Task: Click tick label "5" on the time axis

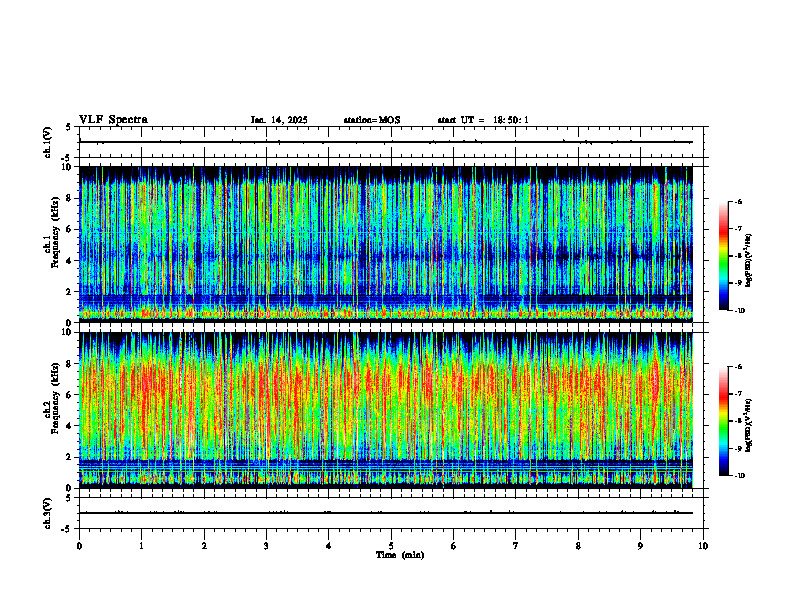Action: coord(391,546)
